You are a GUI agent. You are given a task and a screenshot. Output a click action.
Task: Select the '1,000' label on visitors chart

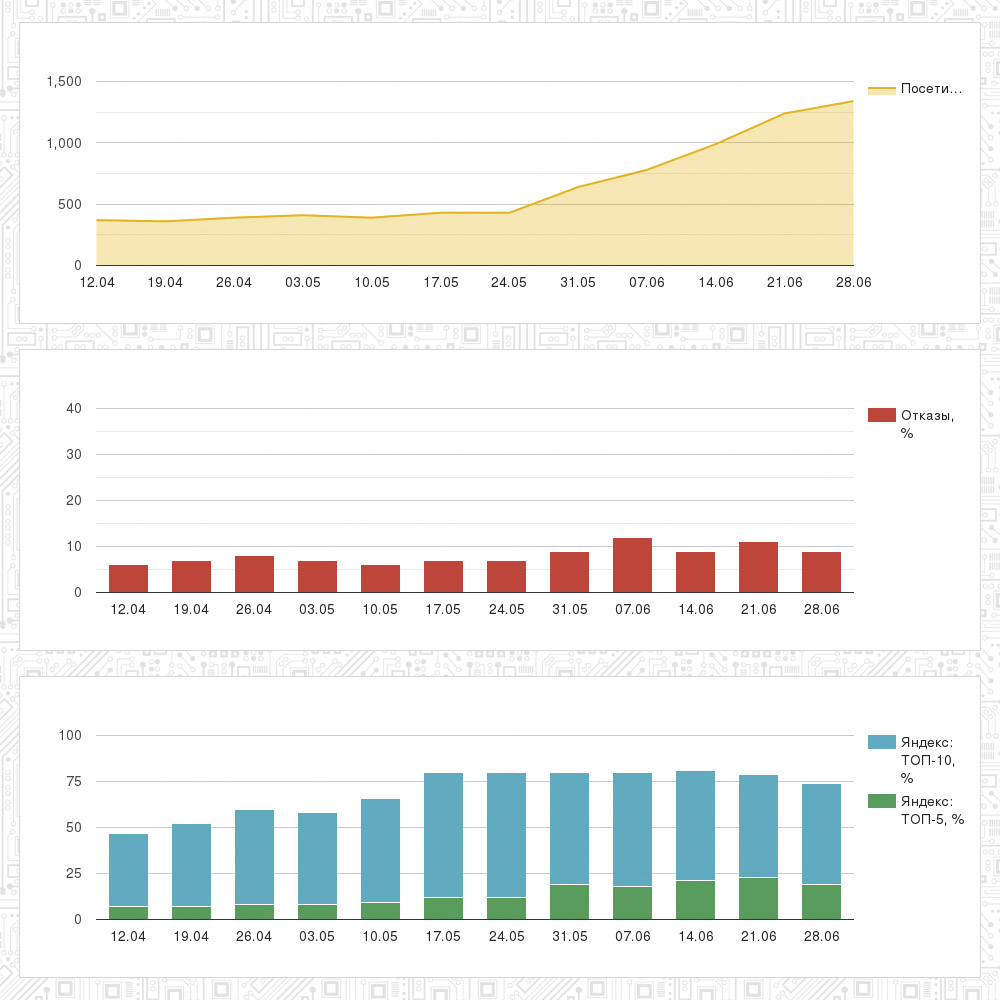tap(64, 143)
